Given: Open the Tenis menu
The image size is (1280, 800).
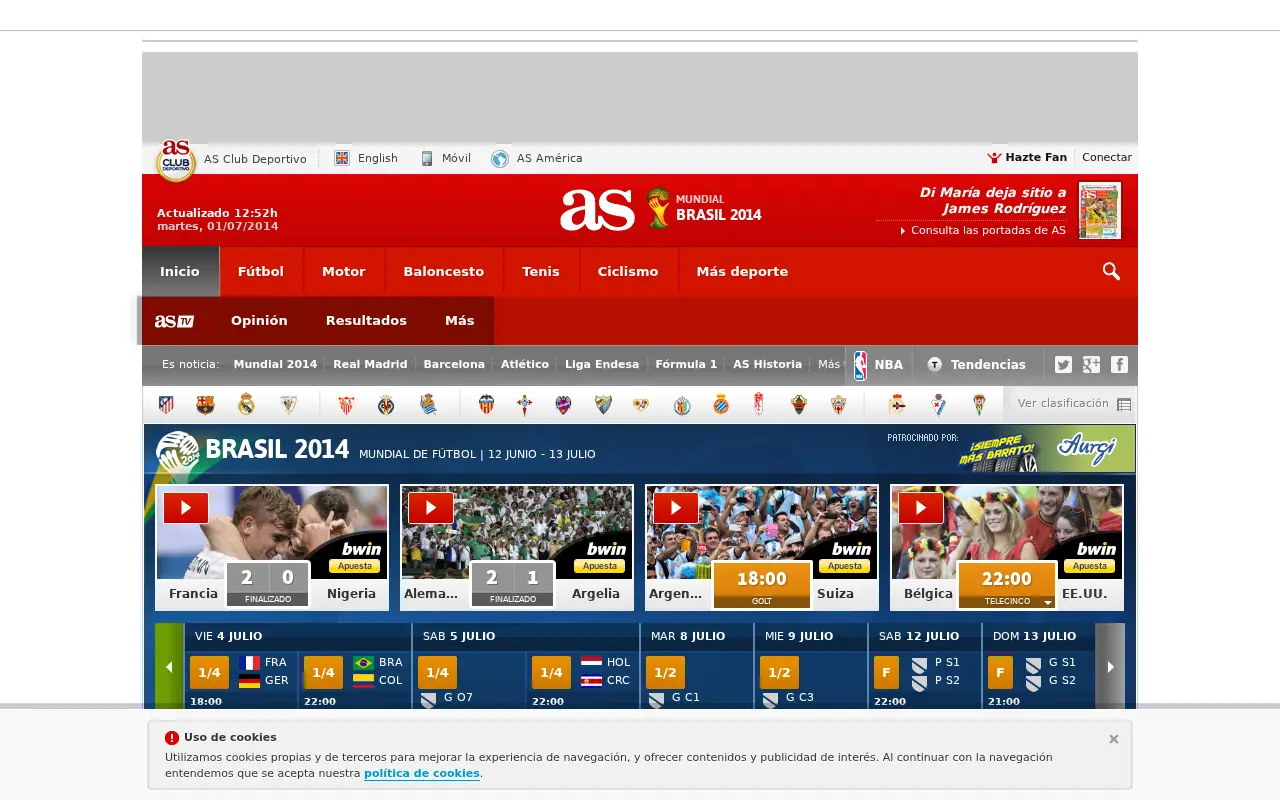Looking at the screenshot, I should pyautogui.click(x=541, y=271).
